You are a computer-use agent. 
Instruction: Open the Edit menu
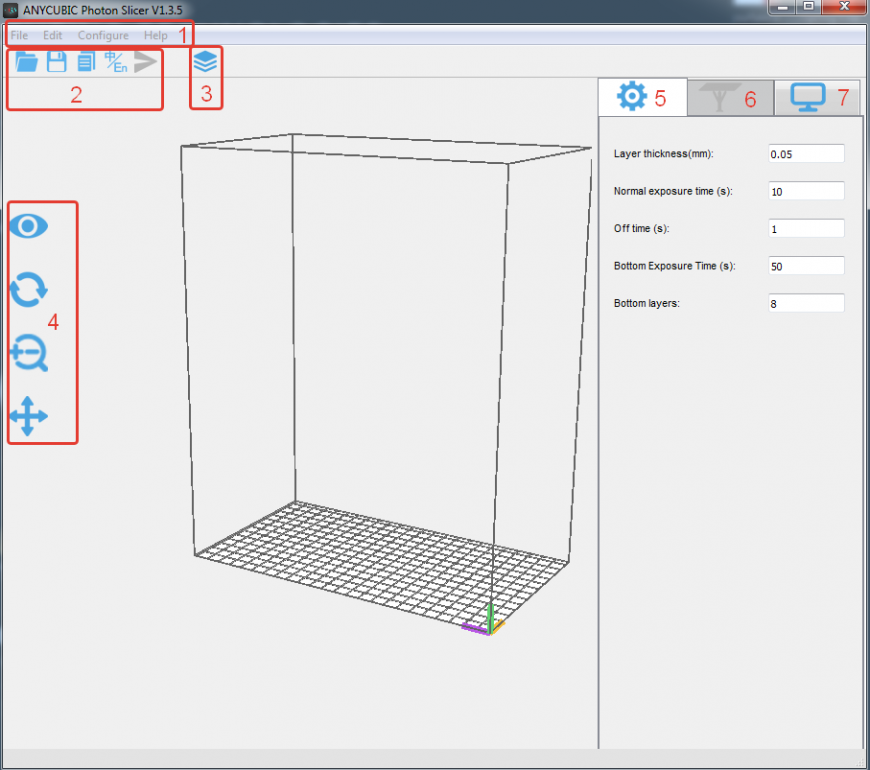pos(52,35)
